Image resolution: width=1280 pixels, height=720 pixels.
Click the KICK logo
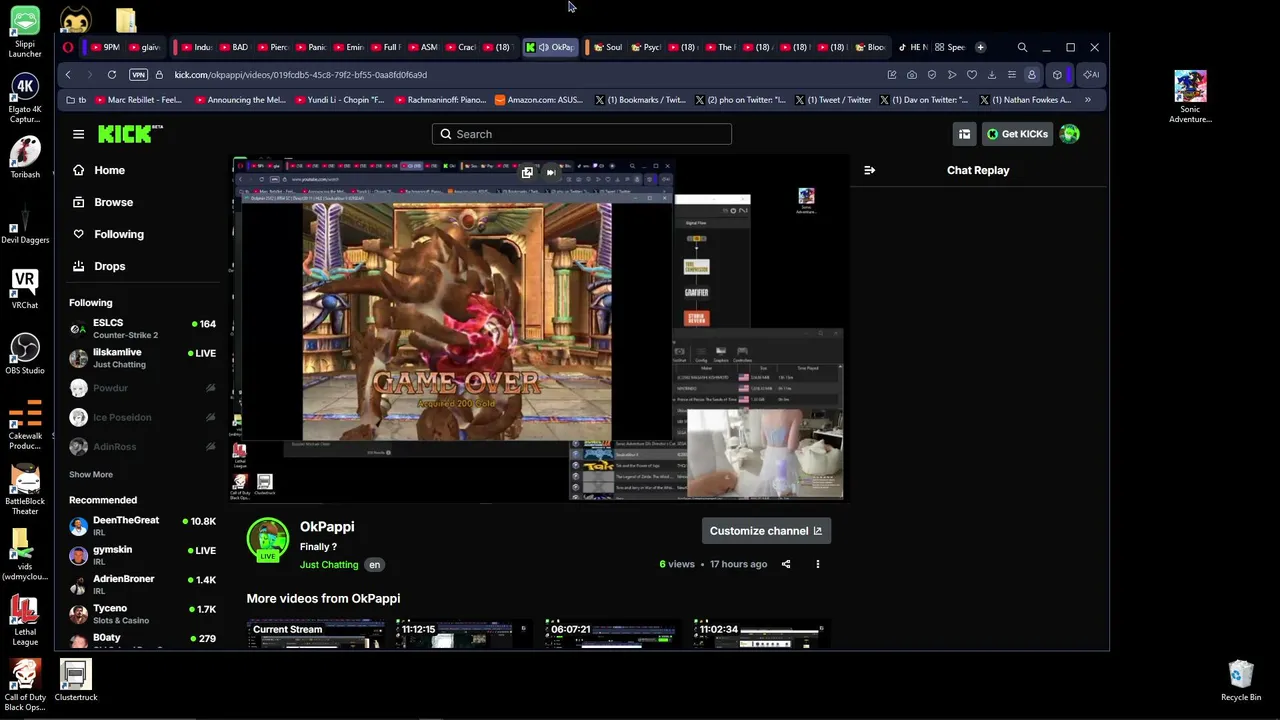[130, 134]
